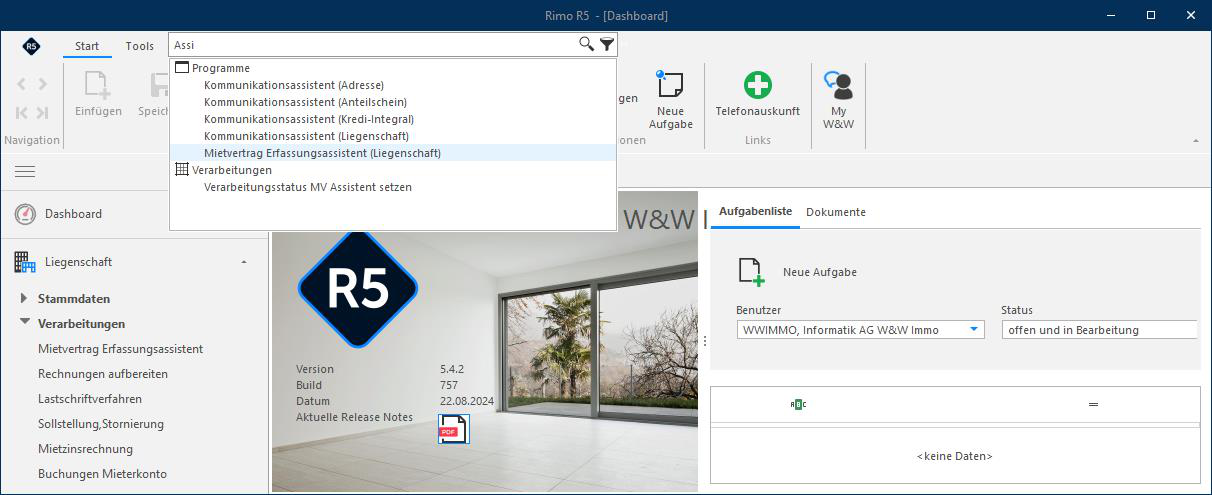Click the Aktuelle Release Notes label
The image size is (1212, 495).
pos(354,417)
